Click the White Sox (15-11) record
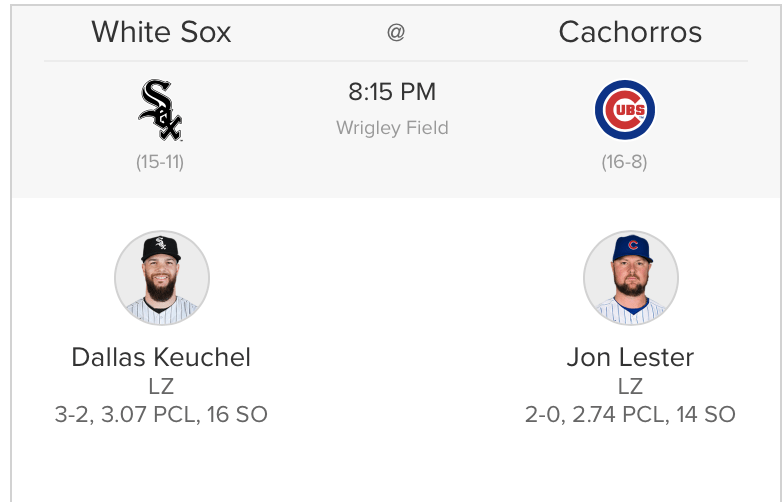 [160, 161]
